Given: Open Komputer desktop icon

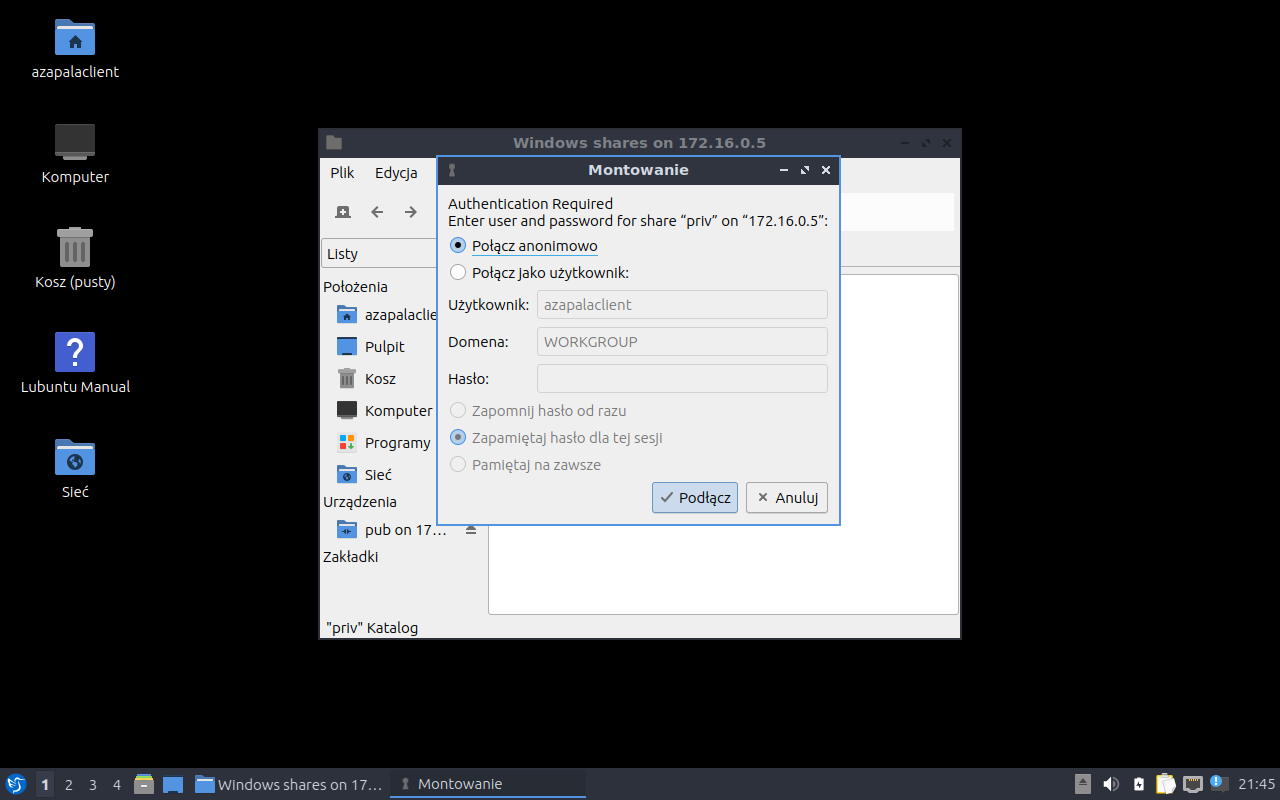Looking at the screenshot, I should click(75, 153).
